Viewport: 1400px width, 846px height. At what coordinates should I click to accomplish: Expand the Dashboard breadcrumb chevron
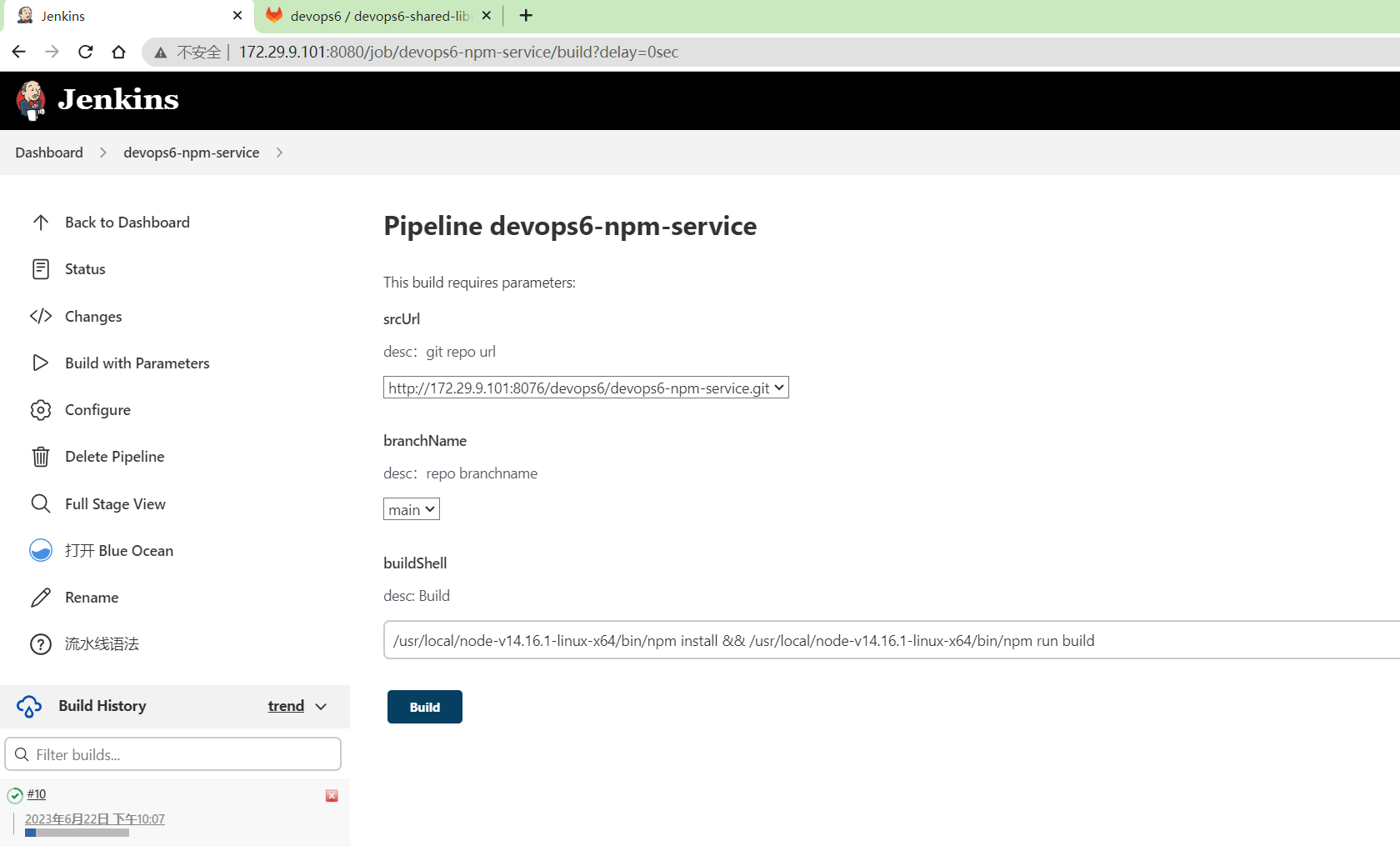[x=103, y=153]
